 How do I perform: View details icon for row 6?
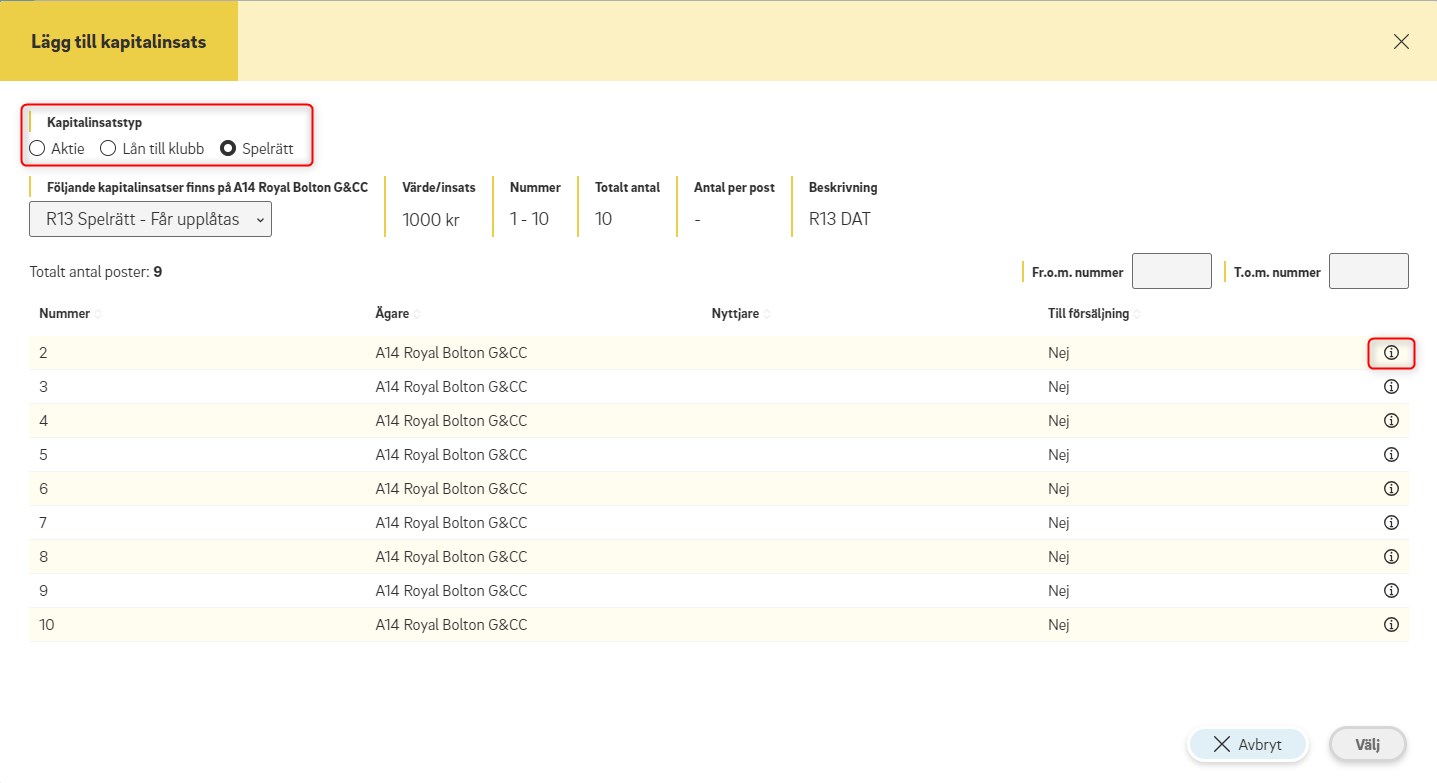(x=1390, y=489)
